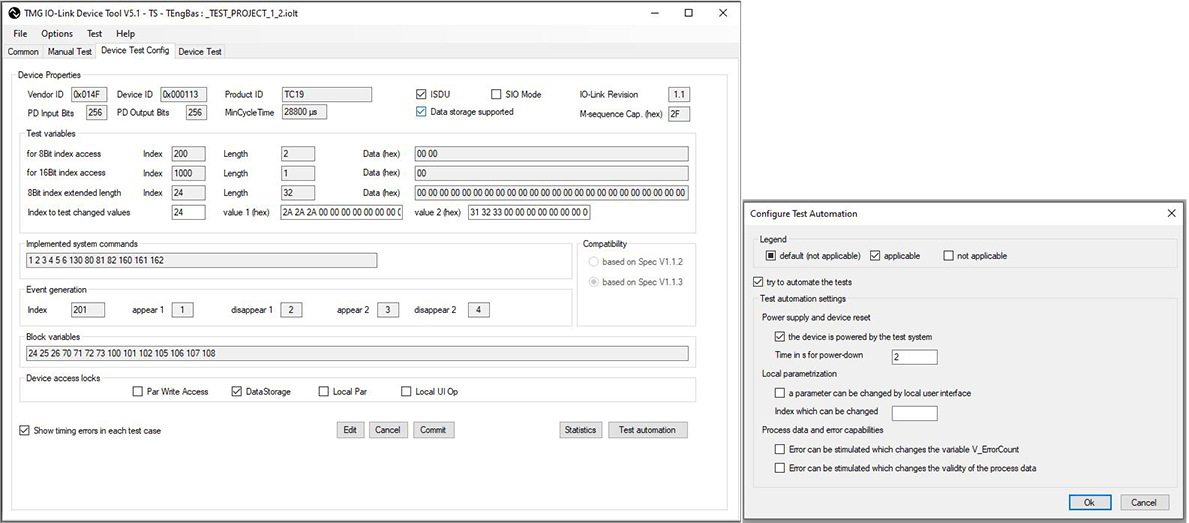Image resolution: width=1189 pixels, height=523 pixels.
Task: Click the value 2 (hex) field
Action: point(529,212)
